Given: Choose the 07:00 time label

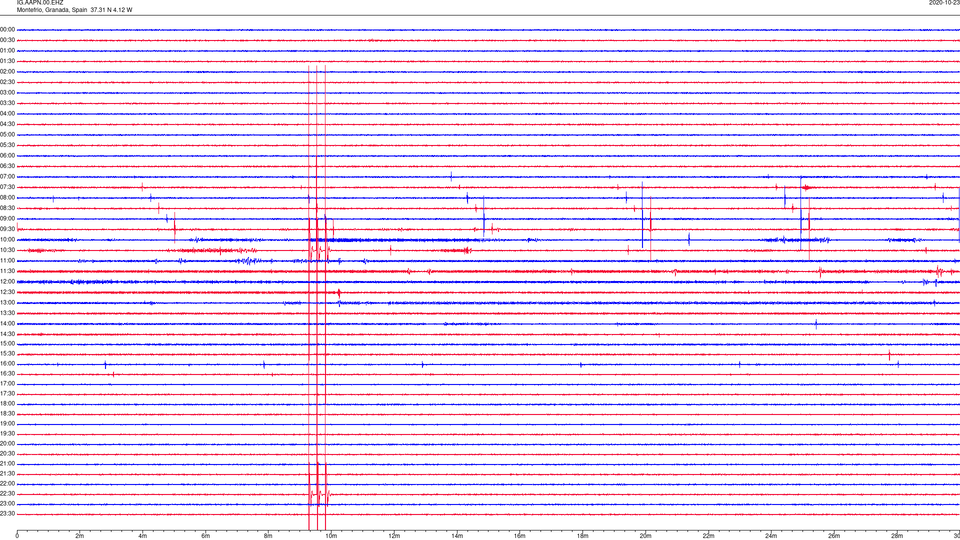Looking at the screenshot, I should pos(7,177).
